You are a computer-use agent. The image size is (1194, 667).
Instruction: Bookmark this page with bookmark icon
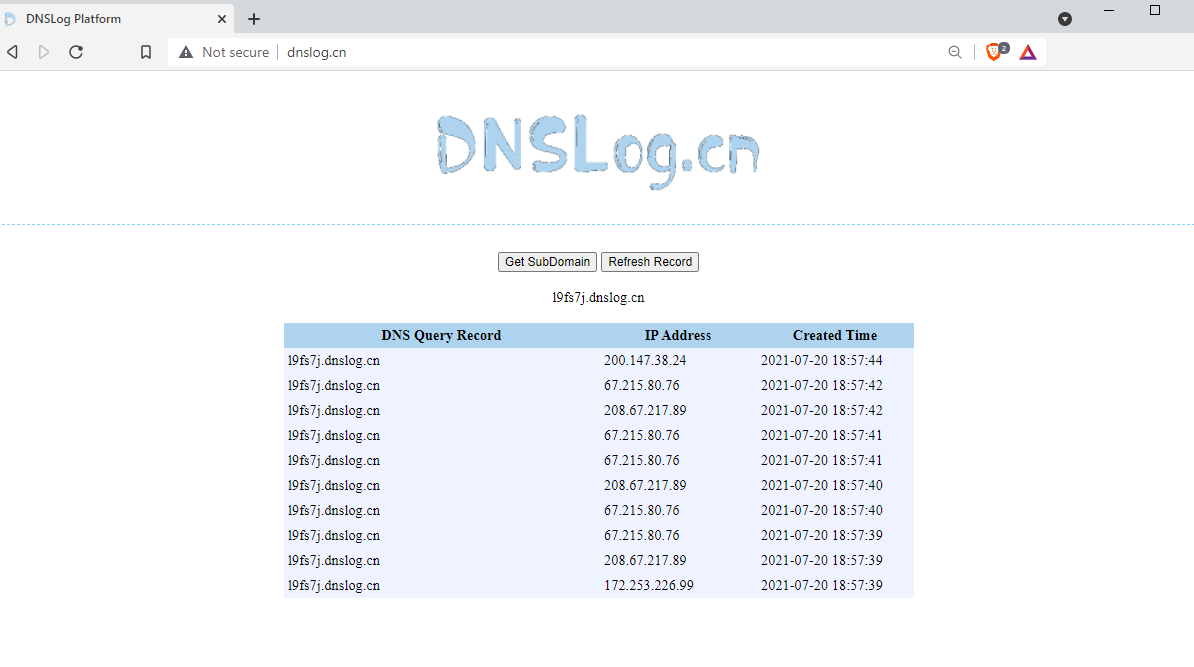coord(146,52)
